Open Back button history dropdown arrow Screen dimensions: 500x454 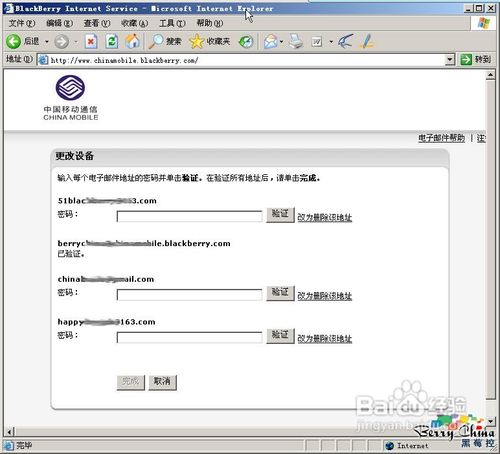coord(47,42)
